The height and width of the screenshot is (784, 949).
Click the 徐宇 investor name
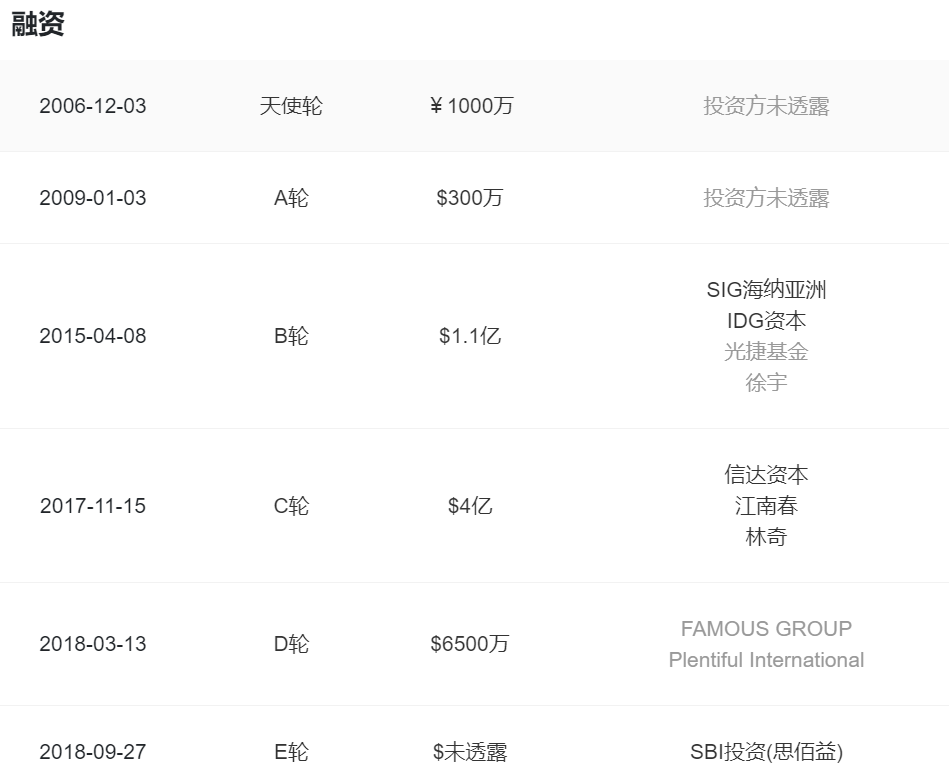[766, 383]
